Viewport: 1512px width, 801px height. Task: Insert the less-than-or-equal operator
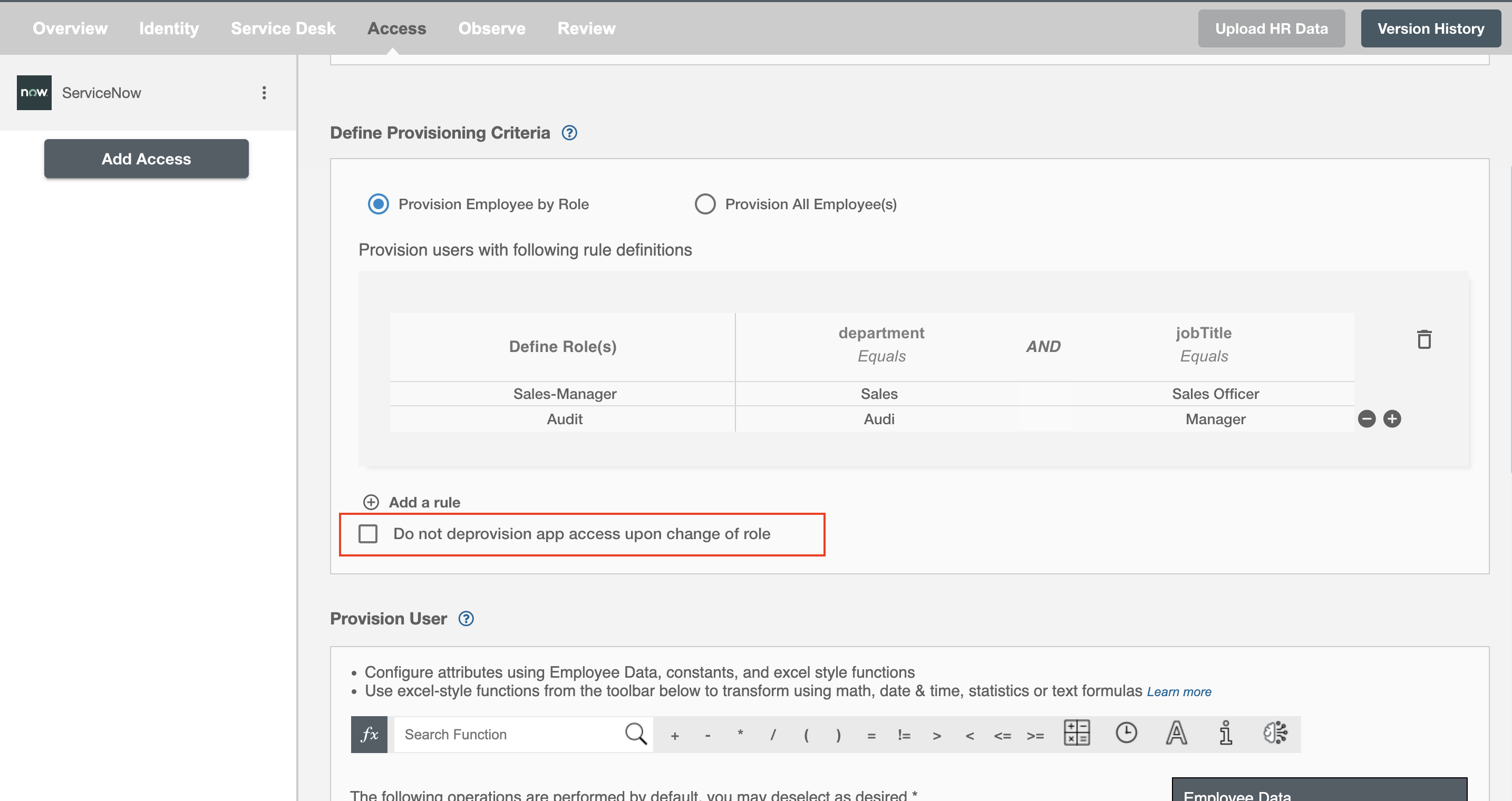pos(1003,735)
